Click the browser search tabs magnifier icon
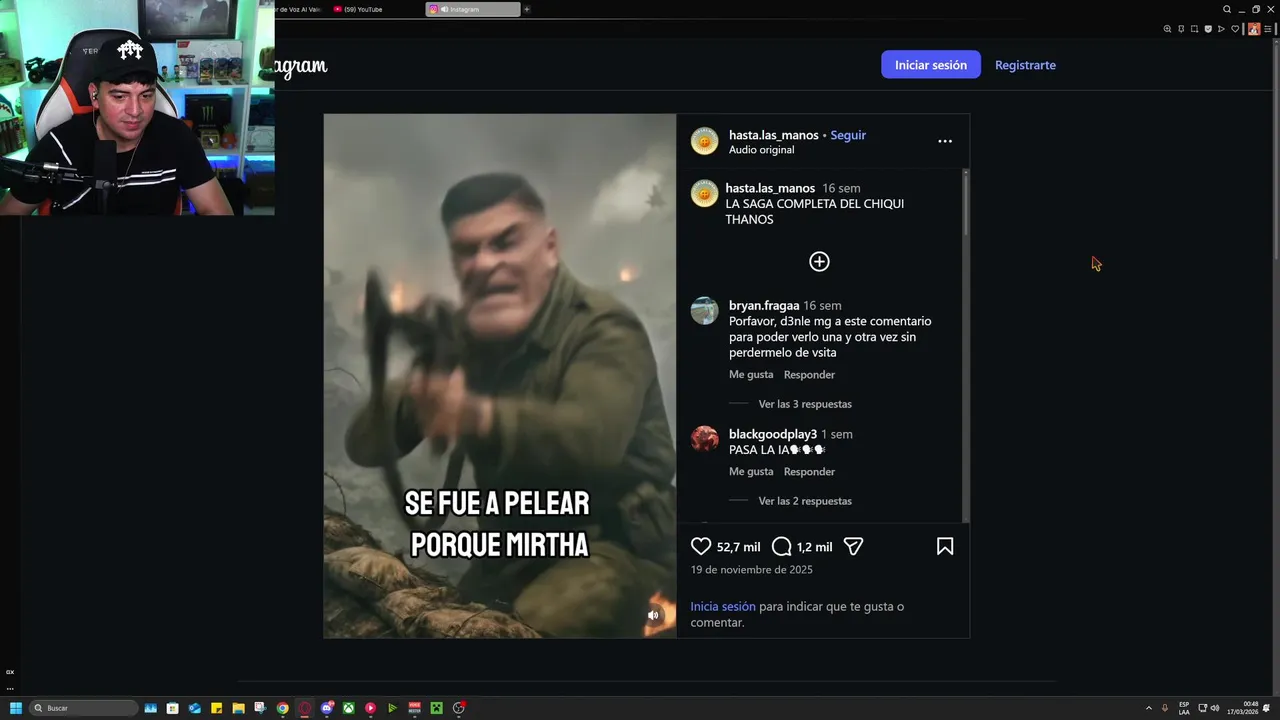This screenshot has height=720, width=1280. 1227,9
